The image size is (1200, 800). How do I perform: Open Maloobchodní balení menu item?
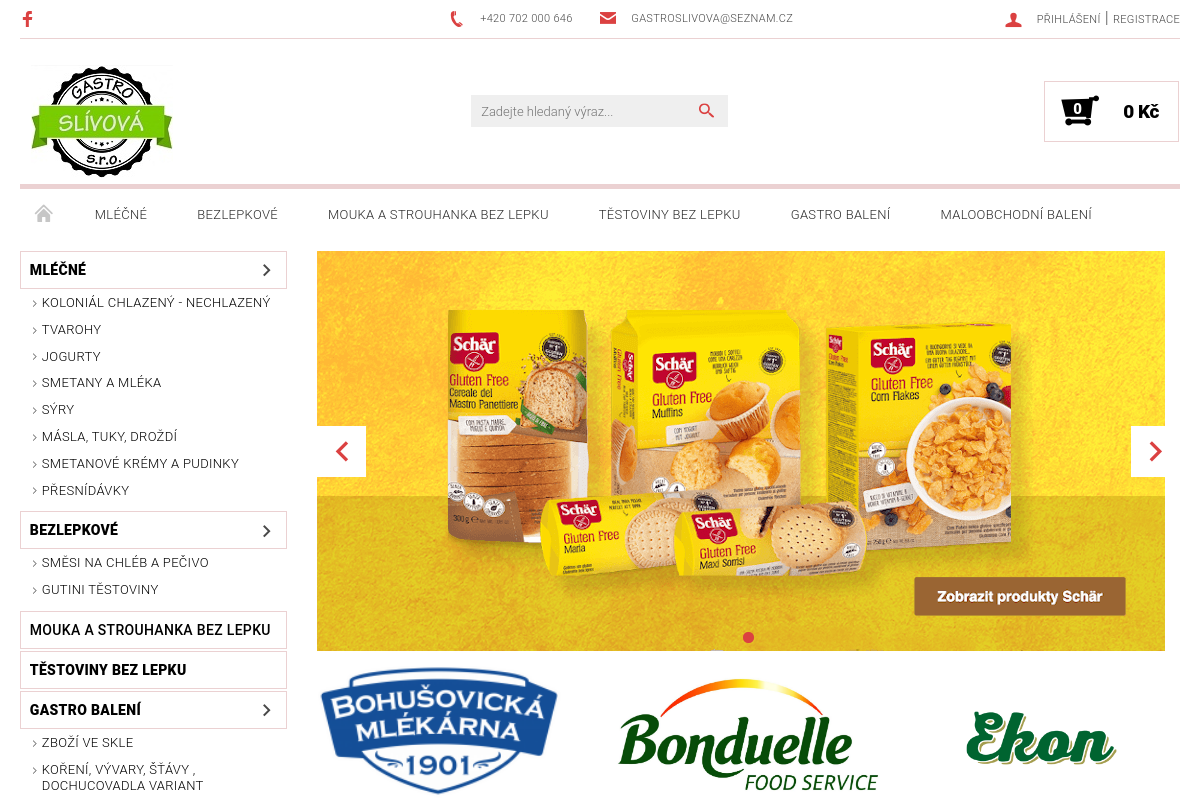tap(1016, 214)
